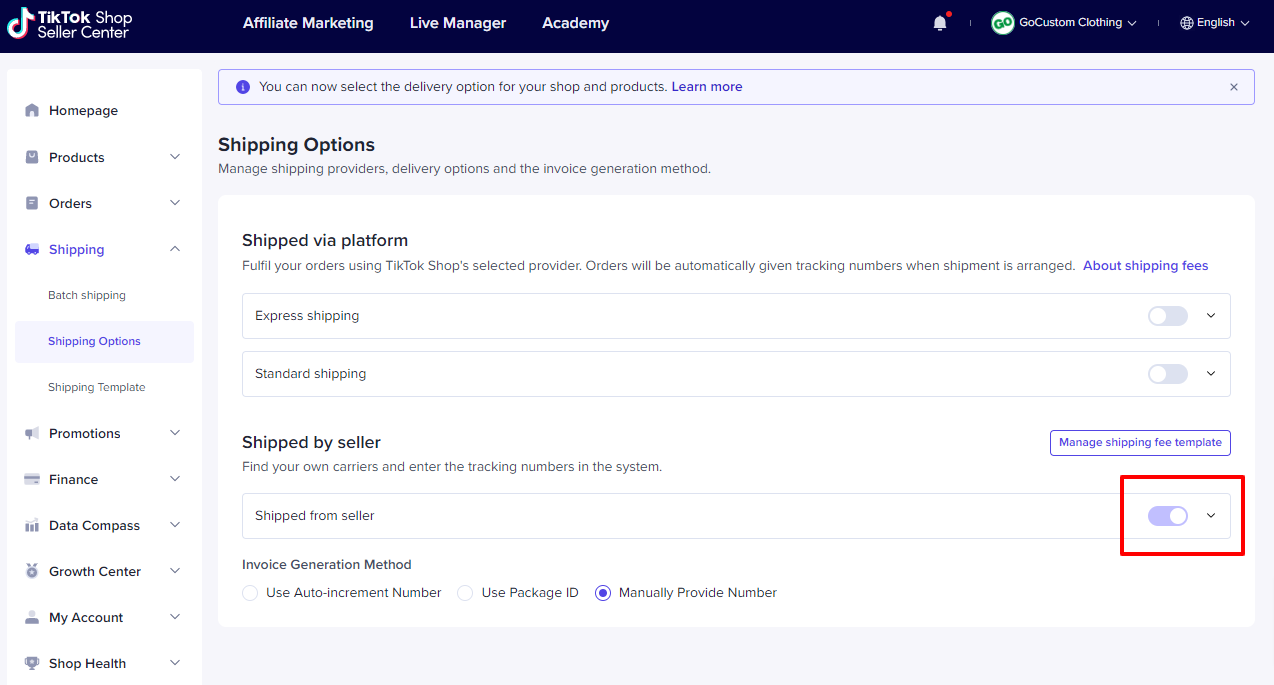The width and height of the screenshot is (1274, 685).
Task: Click Manage shipping fee template button
Action: (1140, 442)
